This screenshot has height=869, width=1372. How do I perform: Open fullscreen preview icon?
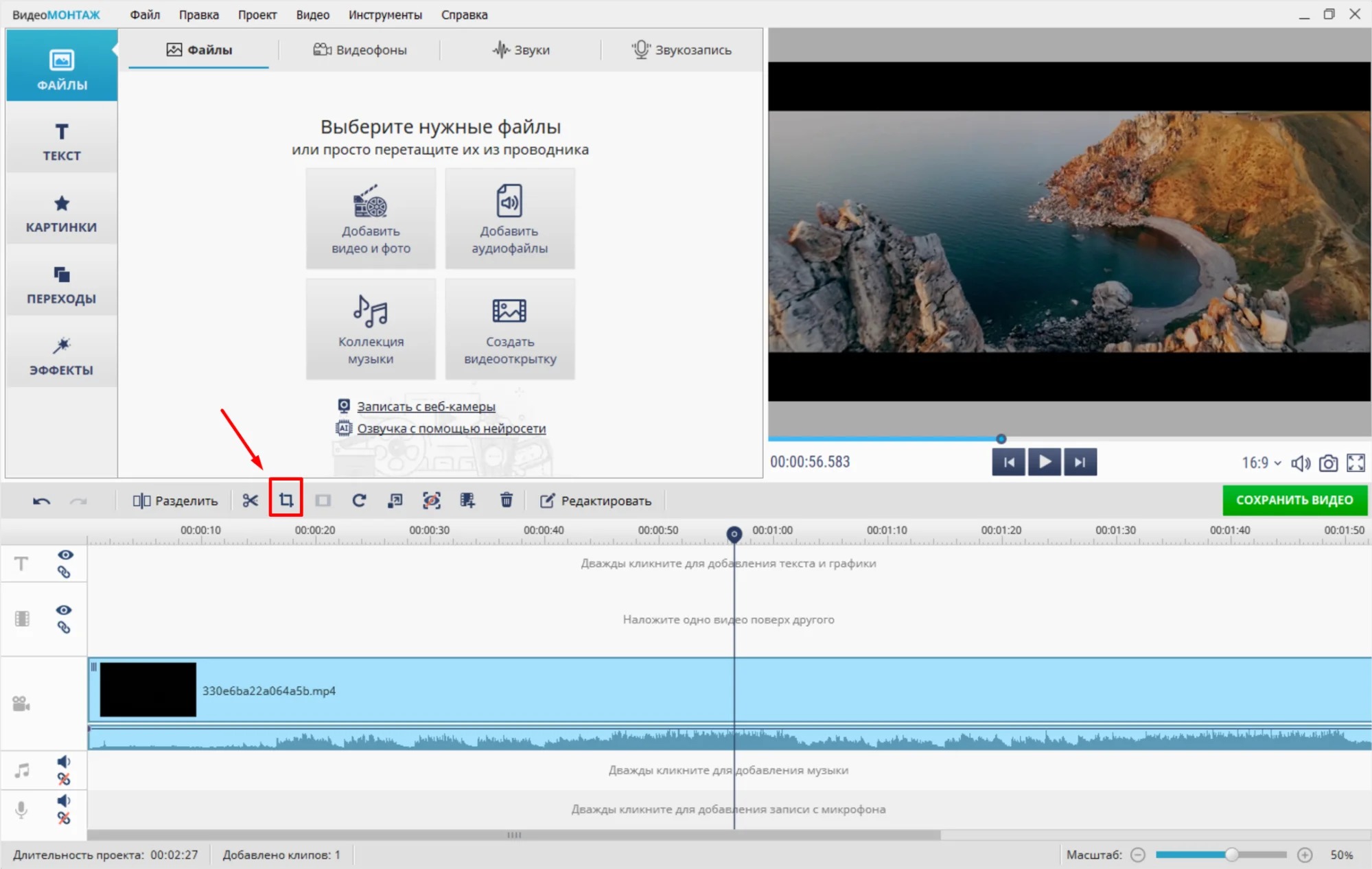click(1356, 463)
